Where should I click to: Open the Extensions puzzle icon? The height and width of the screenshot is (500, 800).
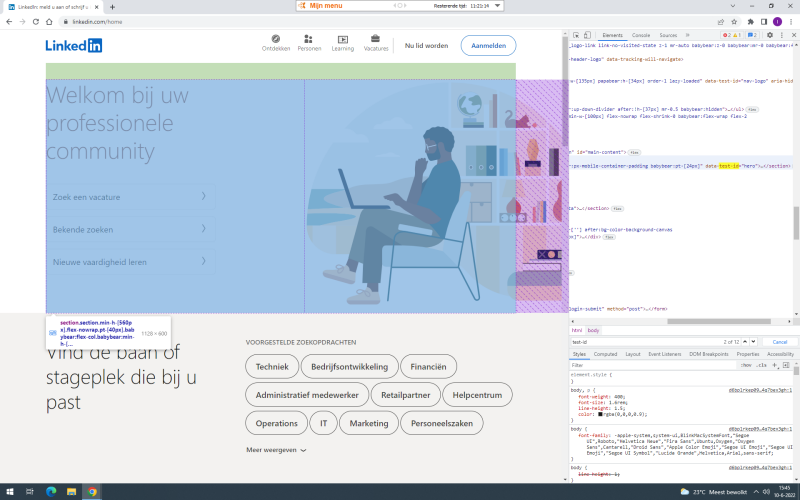tap(751, 21)
